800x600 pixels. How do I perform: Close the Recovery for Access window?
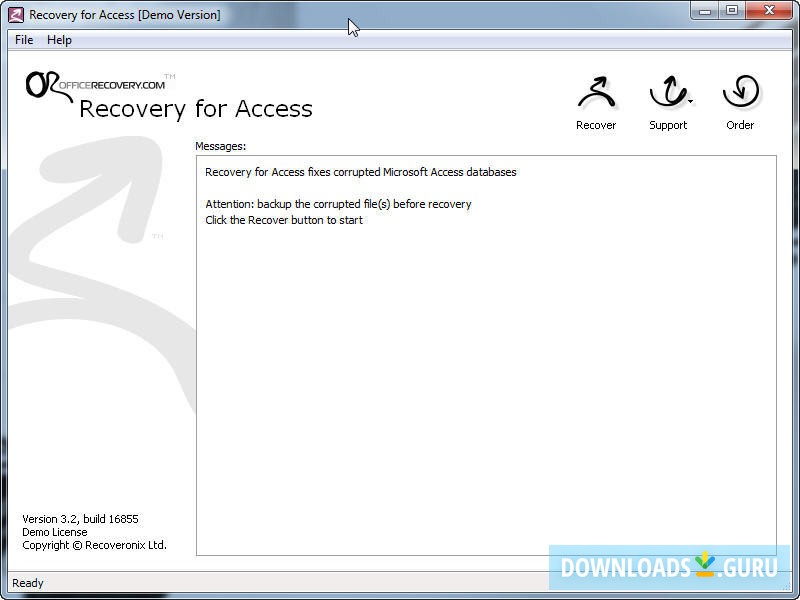click(x=769, y=11)
